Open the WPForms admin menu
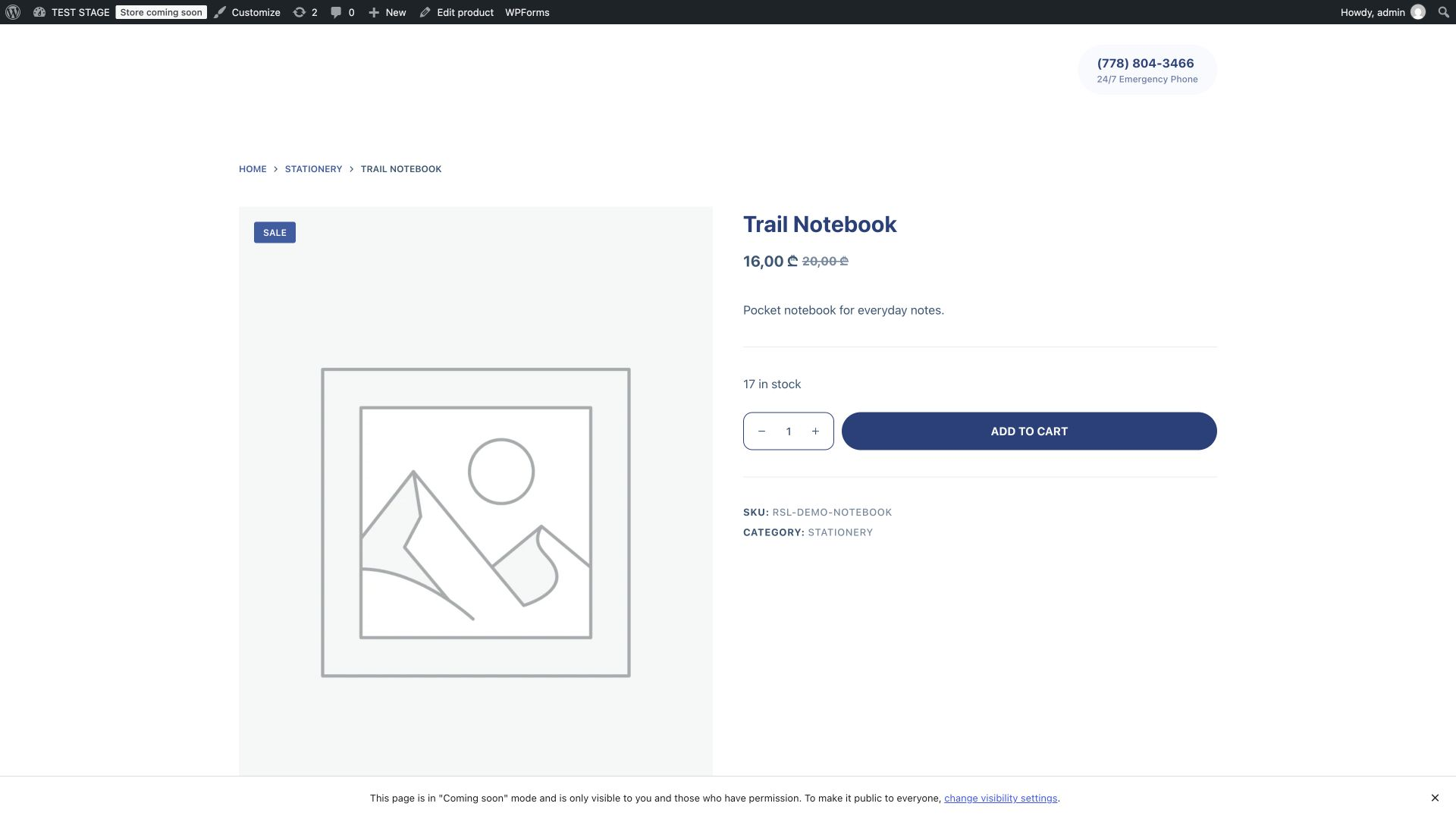 pos(527,12)
